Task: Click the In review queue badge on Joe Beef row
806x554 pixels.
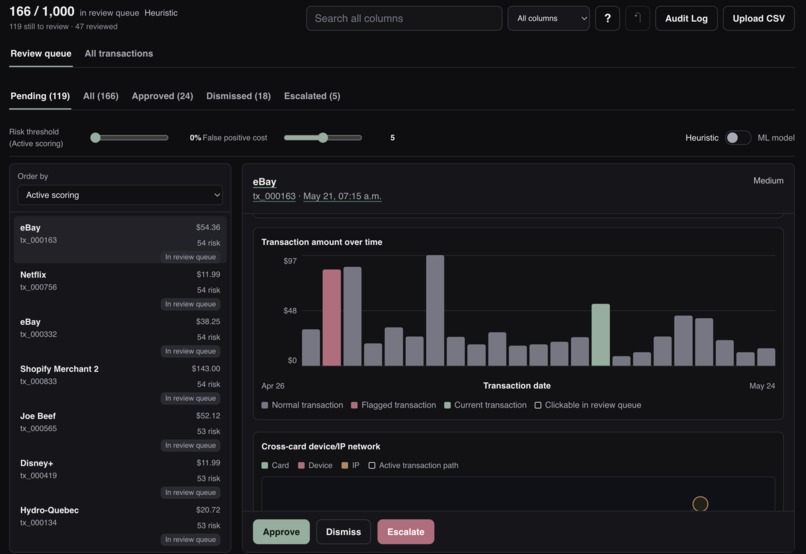Action: pyautogui.click(x=190, y=446)
